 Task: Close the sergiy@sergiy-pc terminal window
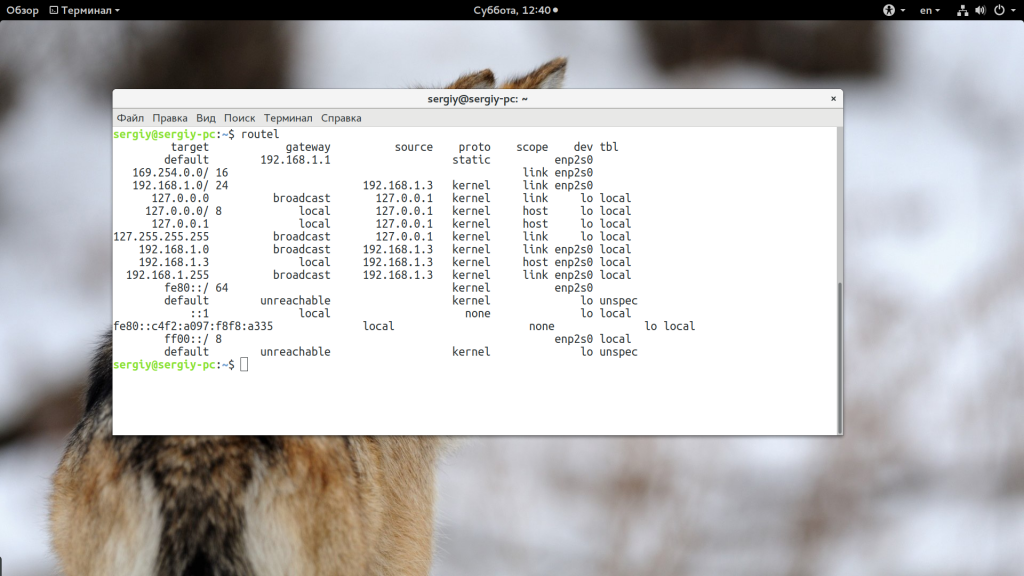pyautogui.click(x=833, y=99)
